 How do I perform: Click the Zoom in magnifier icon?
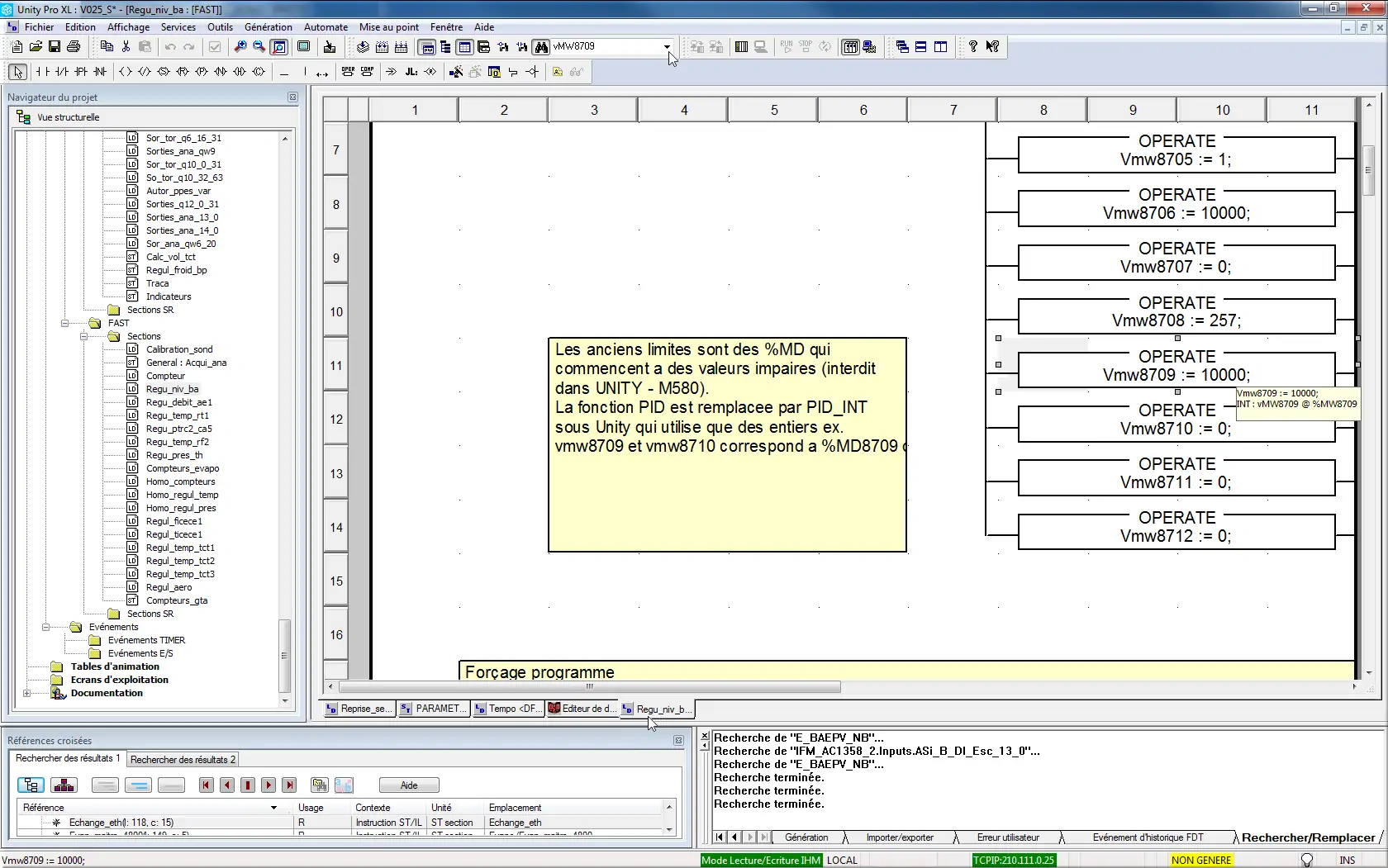coord(240,47)
